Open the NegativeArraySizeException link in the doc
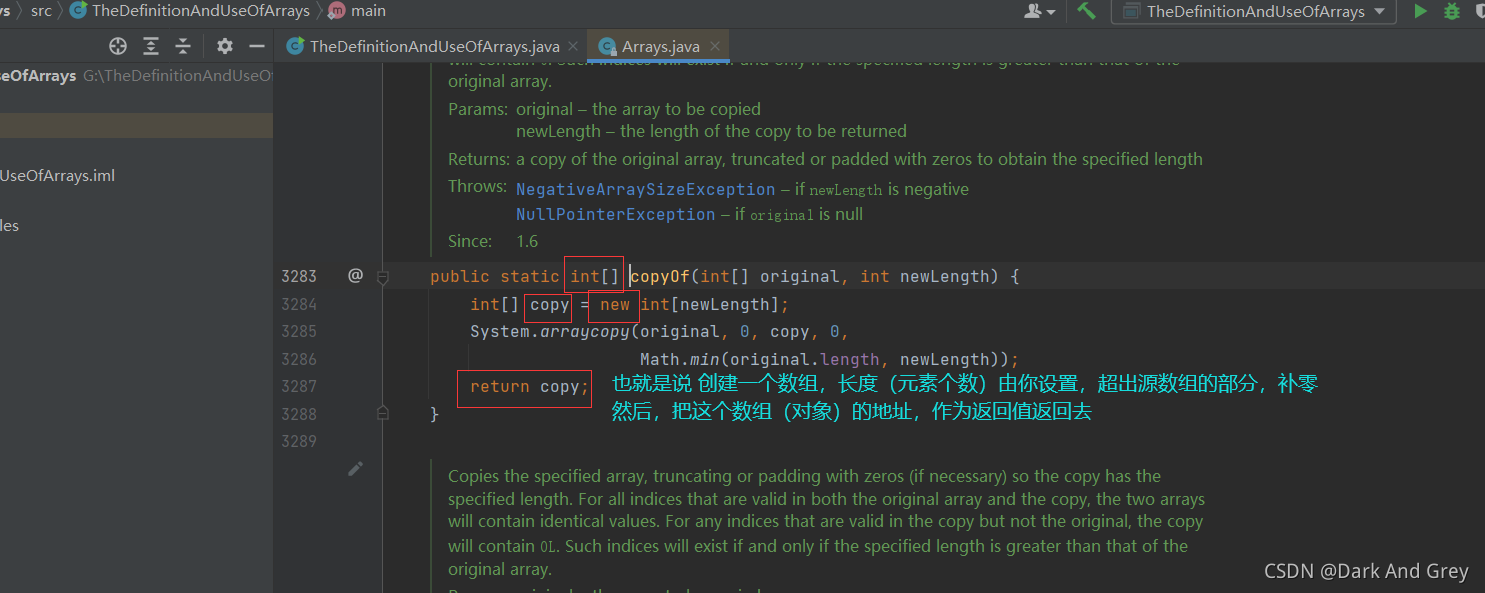The width and height of the screenshot is (1485, 593). coord(646,189)
